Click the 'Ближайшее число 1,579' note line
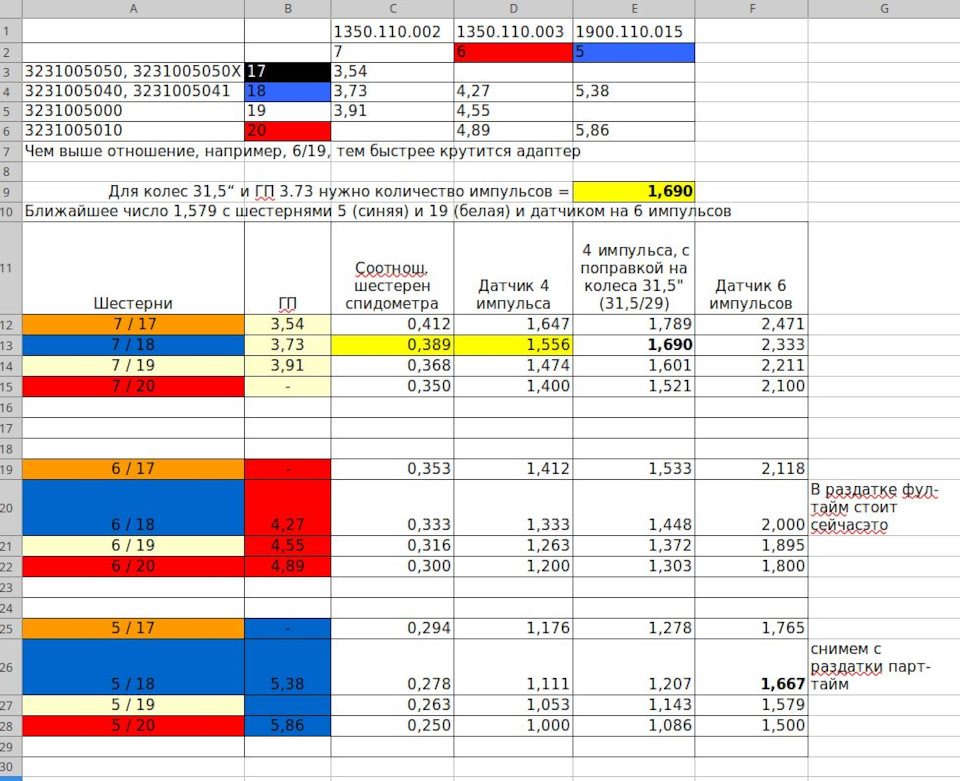The image size is (960, 781). (378, 212)
